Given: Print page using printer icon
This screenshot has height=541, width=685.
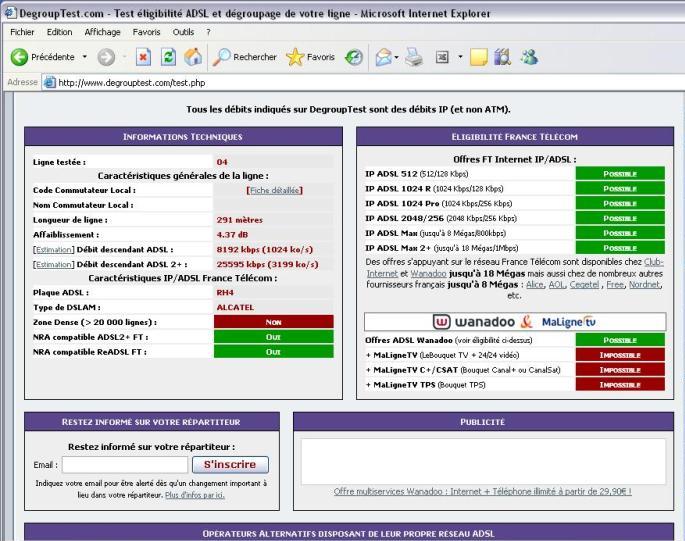Looking at the screenshot, I should tap(414, 57).
